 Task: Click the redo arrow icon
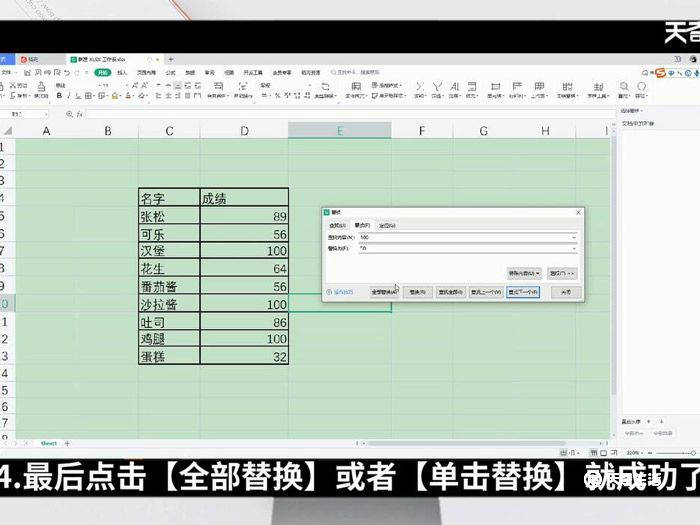[x=77, y=72]
